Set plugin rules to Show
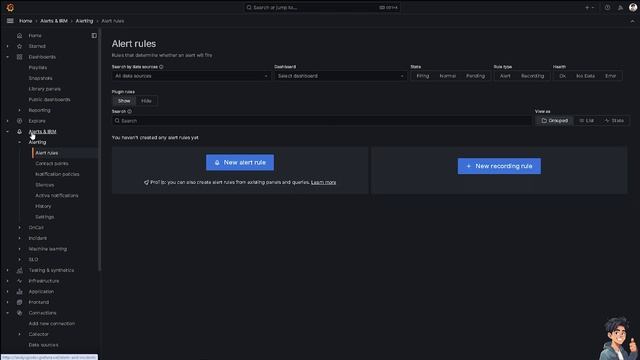The height and width of the screenshot is (360, 640). point(124,101)
